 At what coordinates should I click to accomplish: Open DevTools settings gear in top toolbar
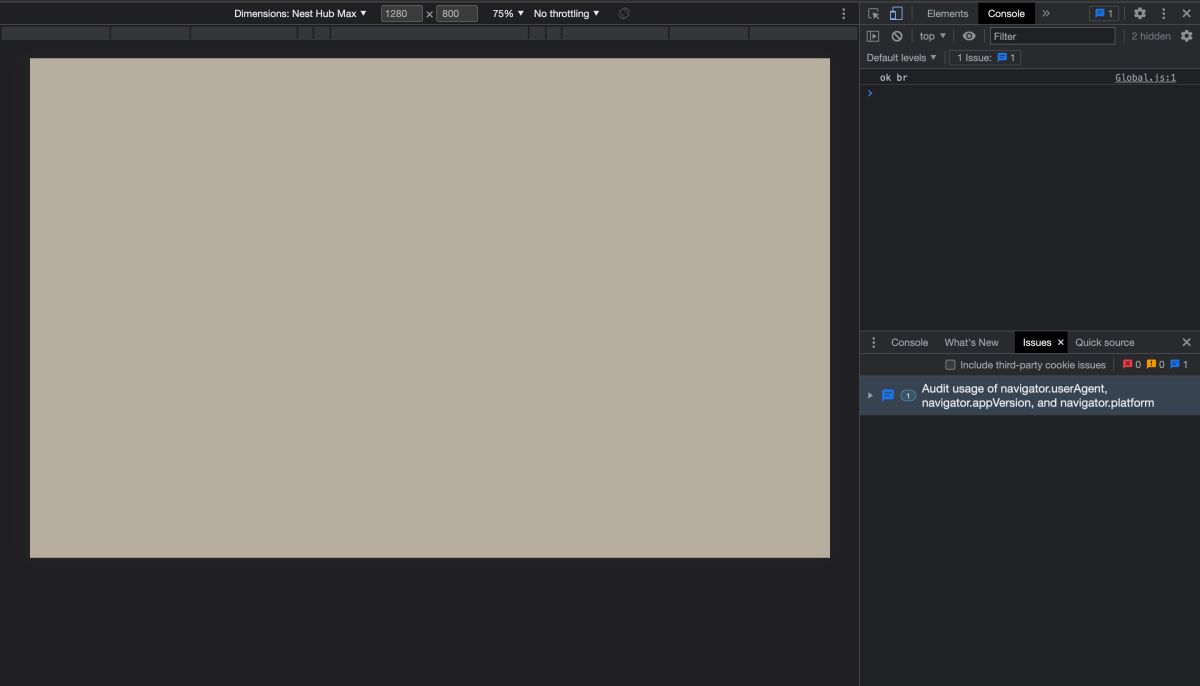pyautogui.click(x=1140, y=13)
